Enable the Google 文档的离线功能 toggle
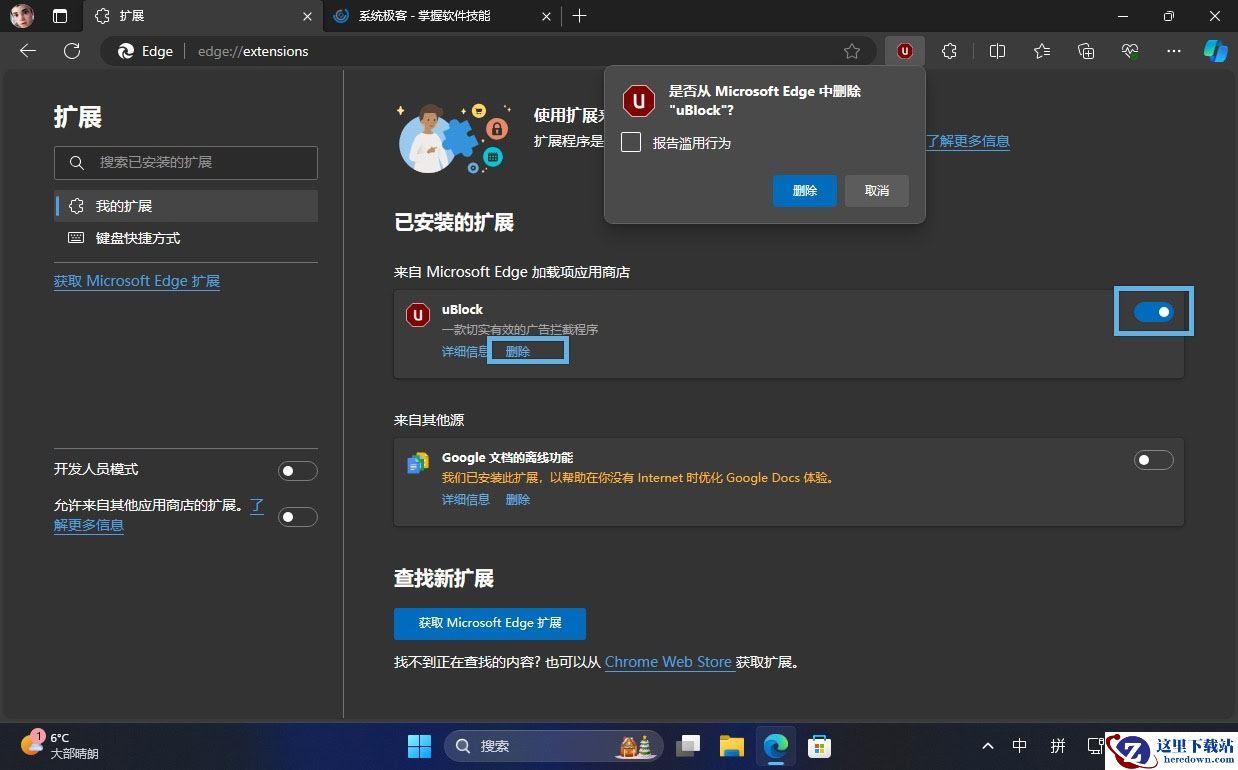Image resolution: width=1238 pixels, height=770 pixels. click(1153, 460)
